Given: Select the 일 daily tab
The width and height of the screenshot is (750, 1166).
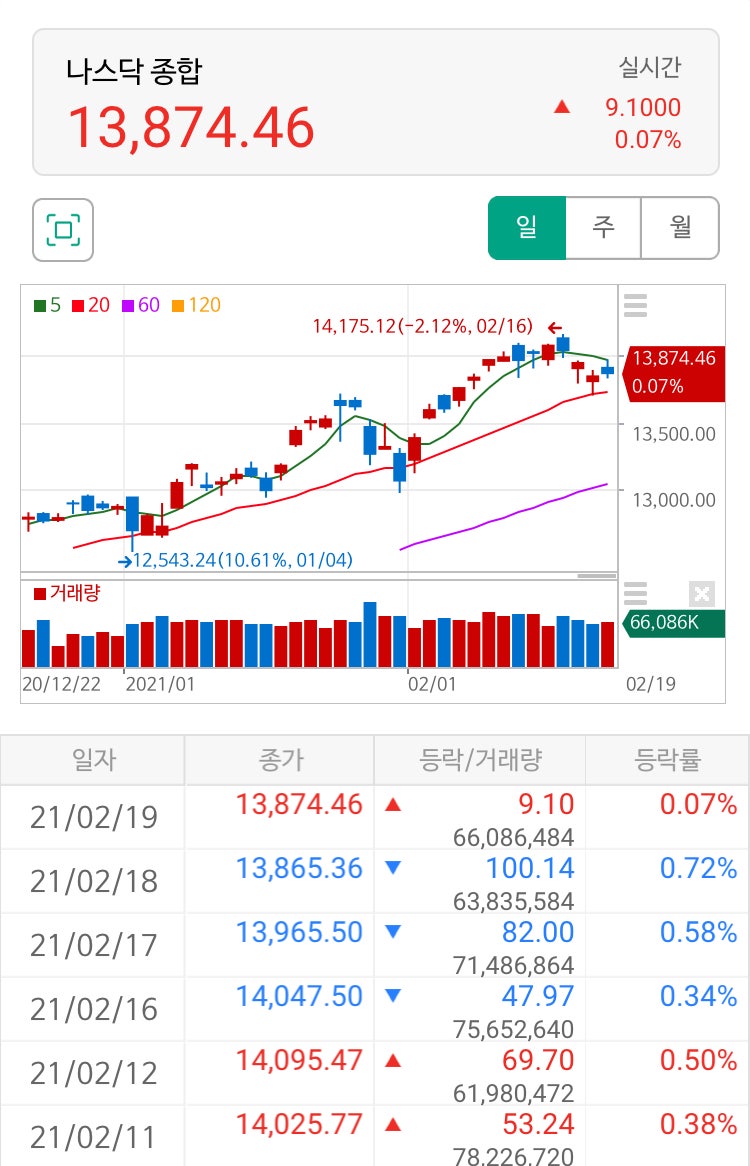Looking at the screenshot, I should (527, 228).
